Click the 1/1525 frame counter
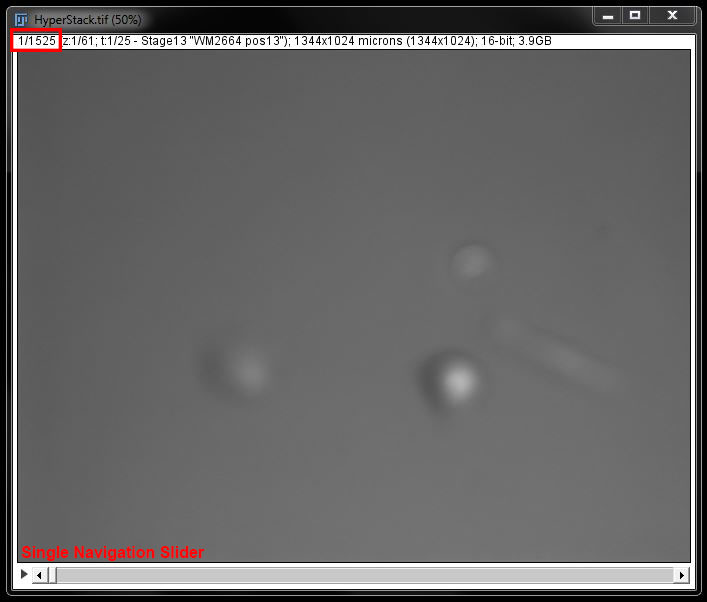Image resolution: width=707 pixels, height=602 pixels. 37,41
